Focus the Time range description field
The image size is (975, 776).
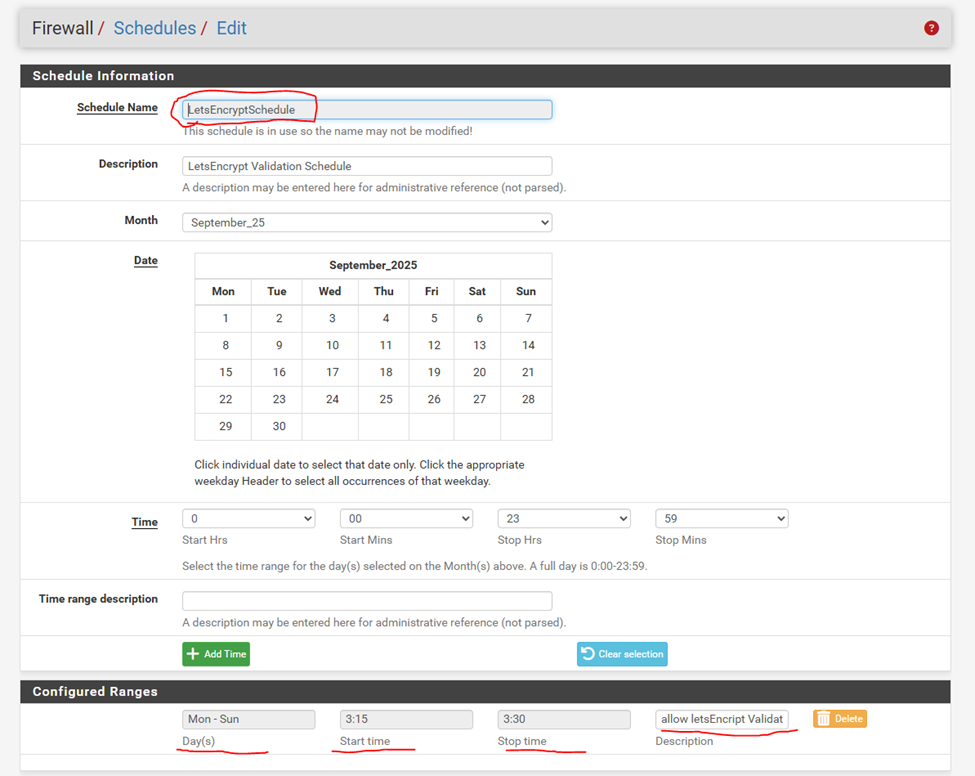367,601
